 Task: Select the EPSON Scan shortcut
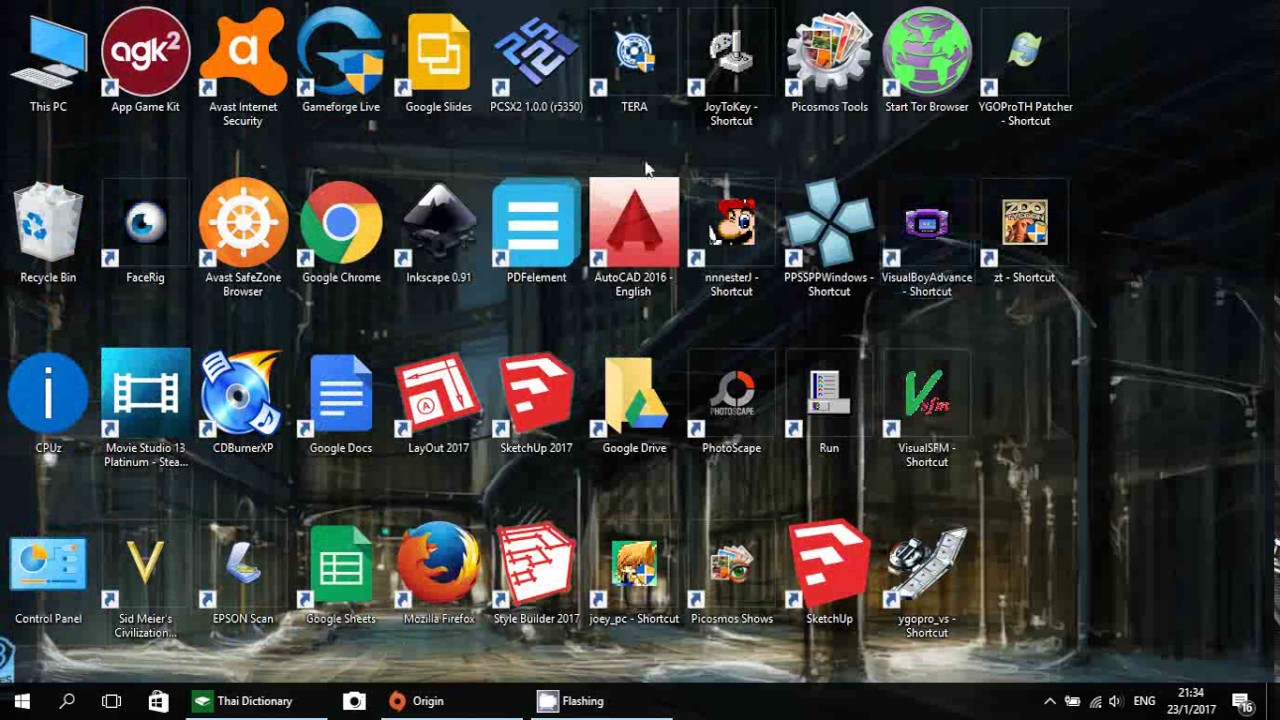coord(243,573)
